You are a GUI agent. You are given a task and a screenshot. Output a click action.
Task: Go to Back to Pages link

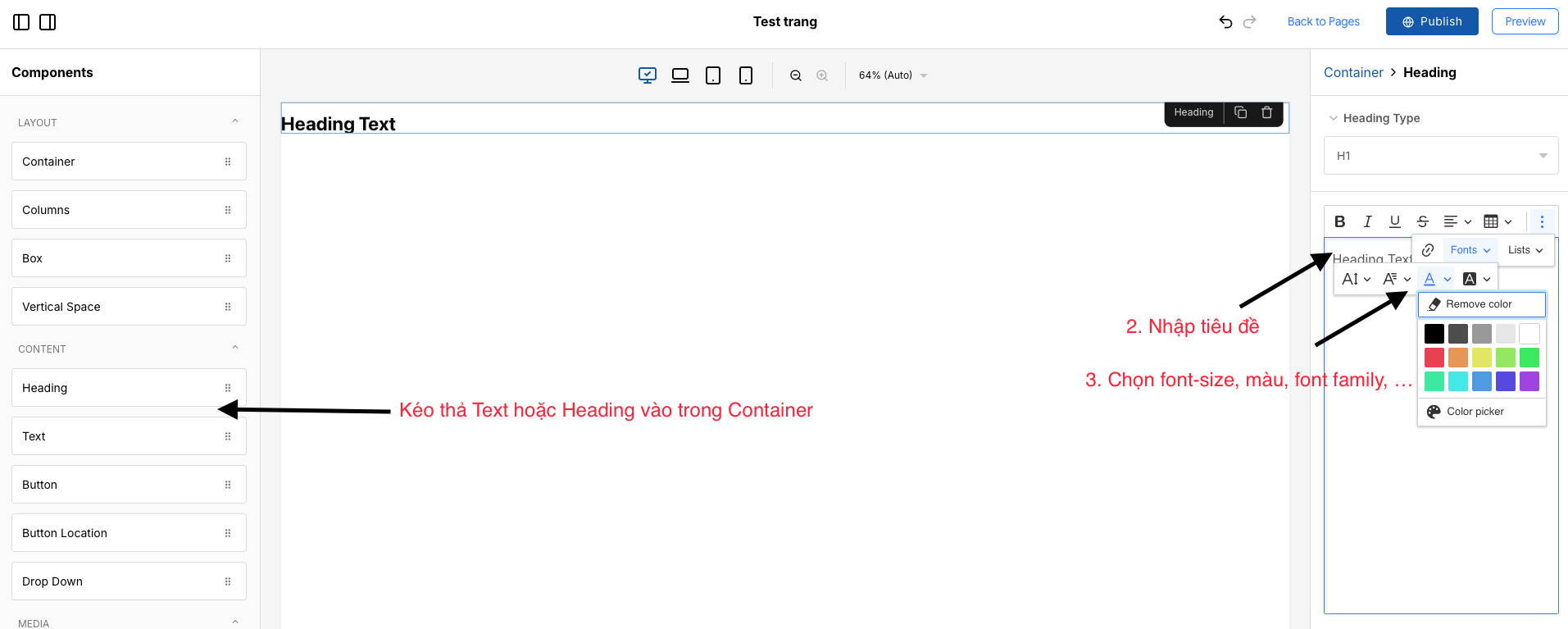1323,21
